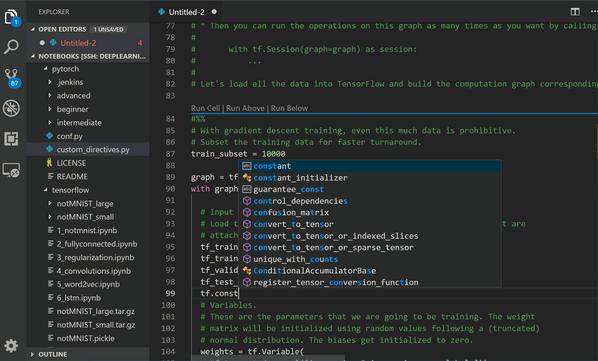598x361 pixels.
Task: Click the license icon beside LICENSE
Action: click(50, 163)
